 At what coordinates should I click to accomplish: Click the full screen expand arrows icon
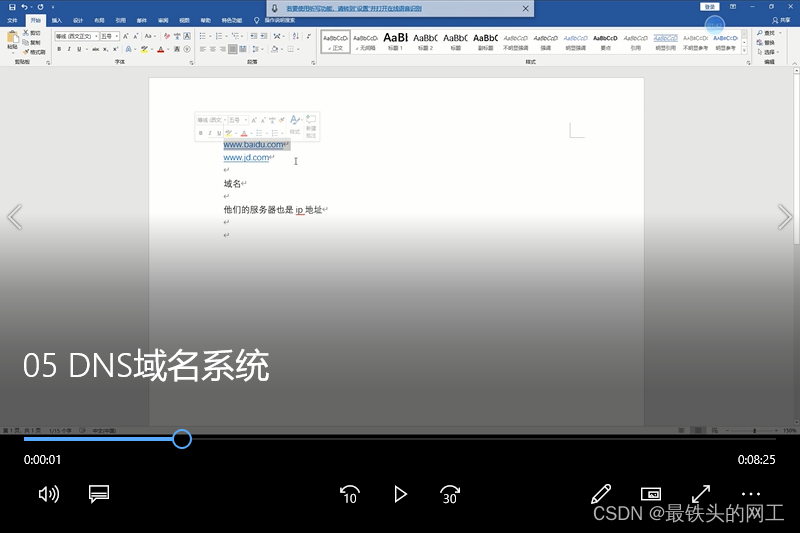click(x=701, y=494)
